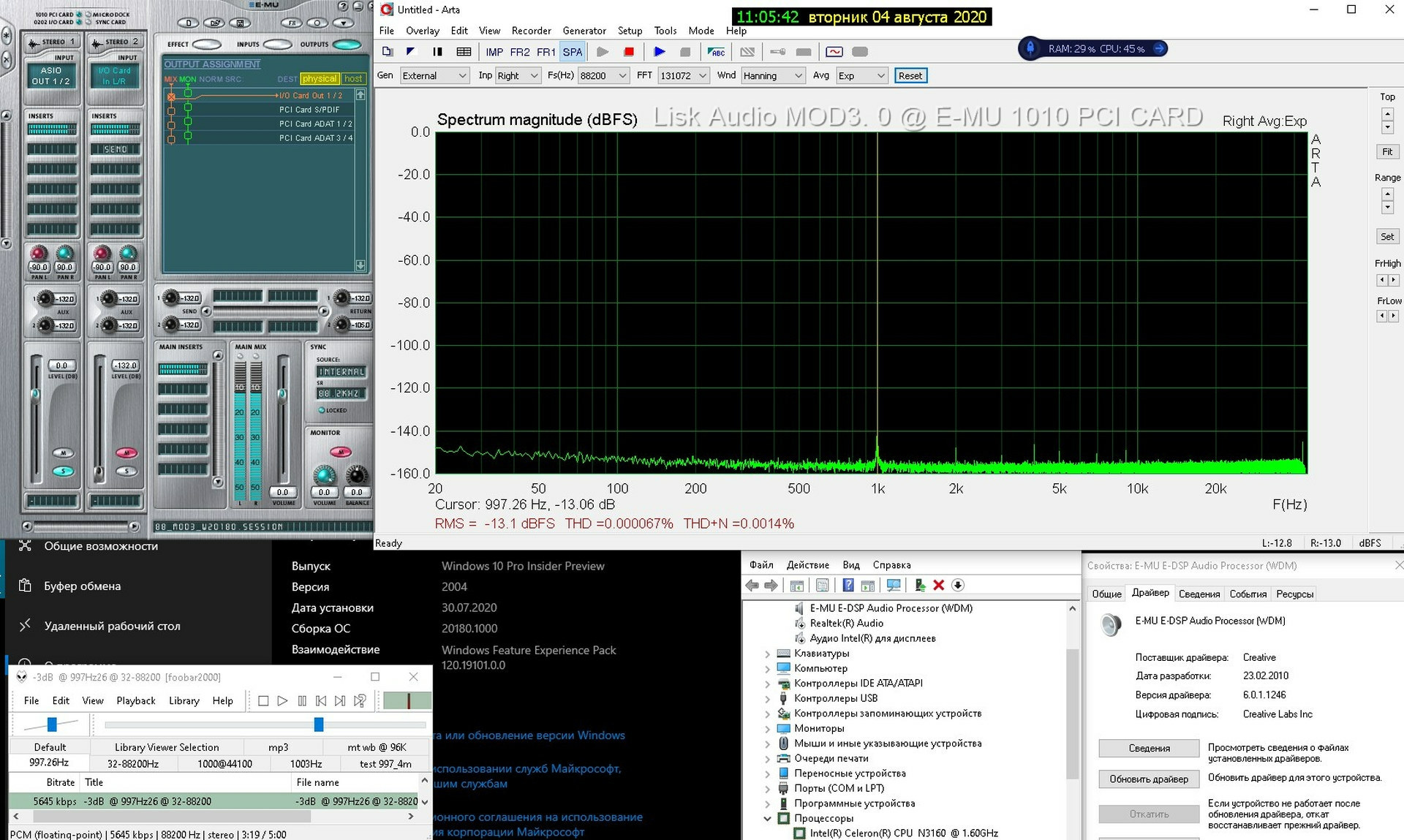
Task: Select SPA spectrum analyzer mode
Action: [x=573, y=52]
